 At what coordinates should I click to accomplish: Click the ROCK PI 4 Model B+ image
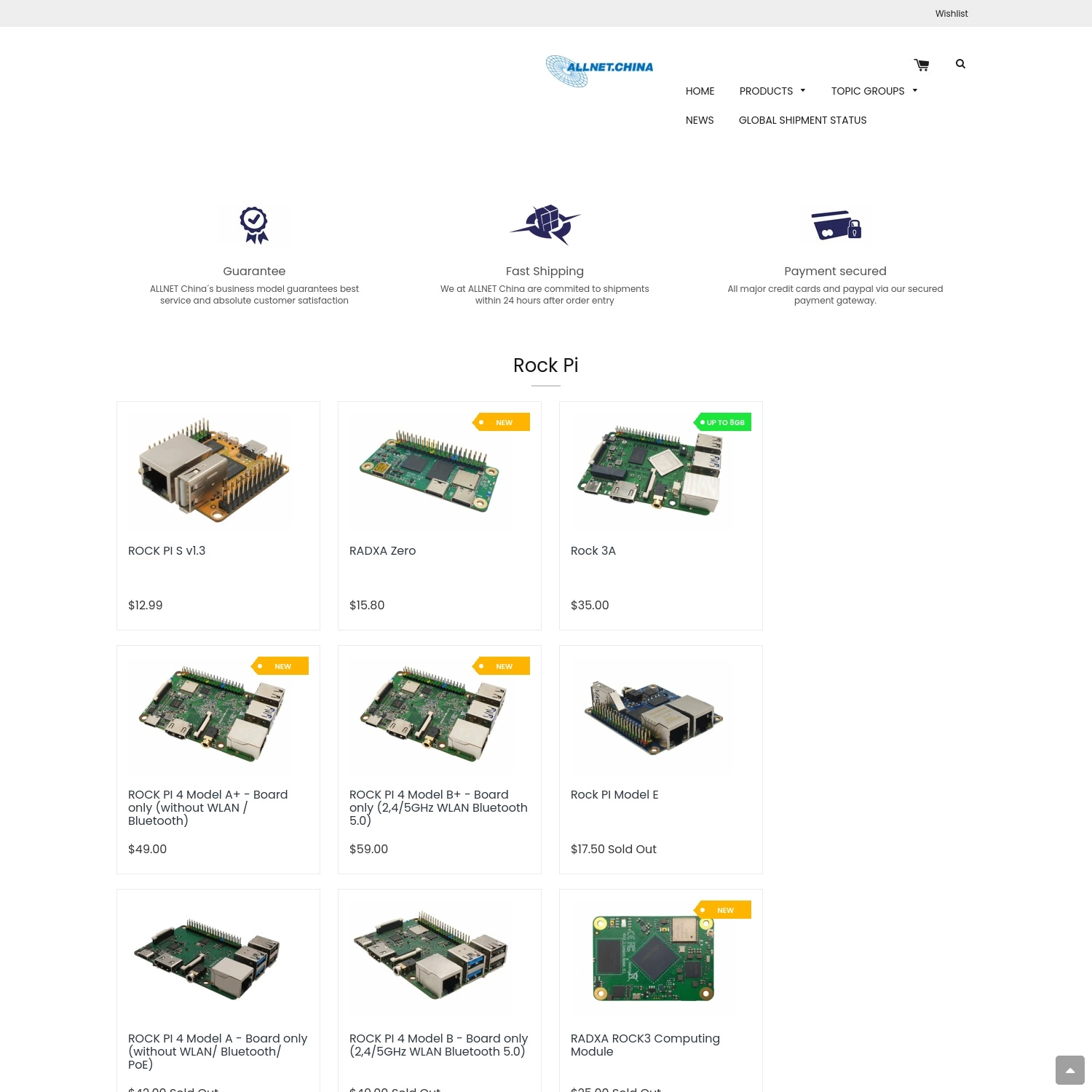(x=432, y=713)
